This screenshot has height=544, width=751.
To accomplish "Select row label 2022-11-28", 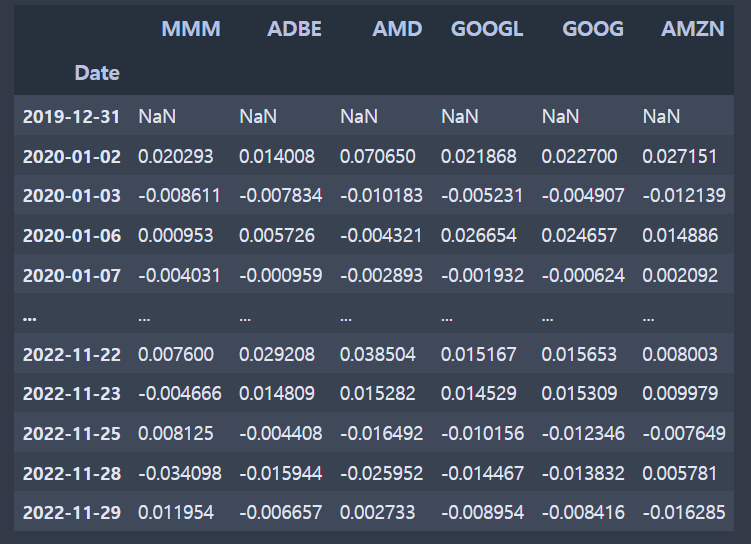I will (72, 474).
